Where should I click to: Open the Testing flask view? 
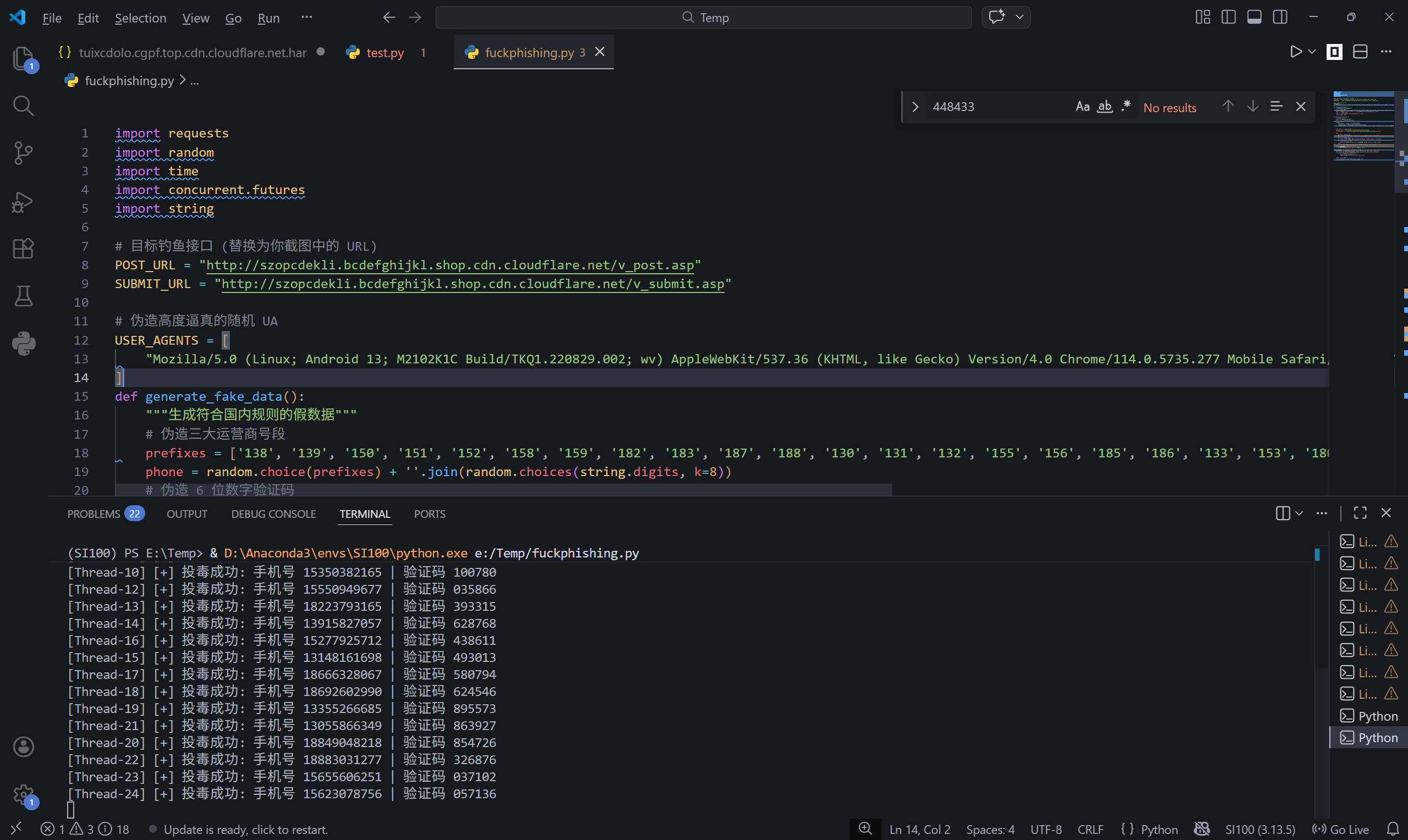(x=23, y=295)
